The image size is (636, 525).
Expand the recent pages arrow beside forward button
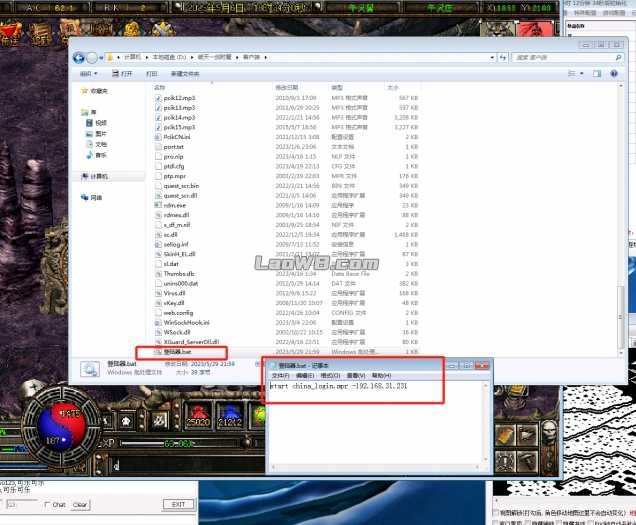[101, 58]
